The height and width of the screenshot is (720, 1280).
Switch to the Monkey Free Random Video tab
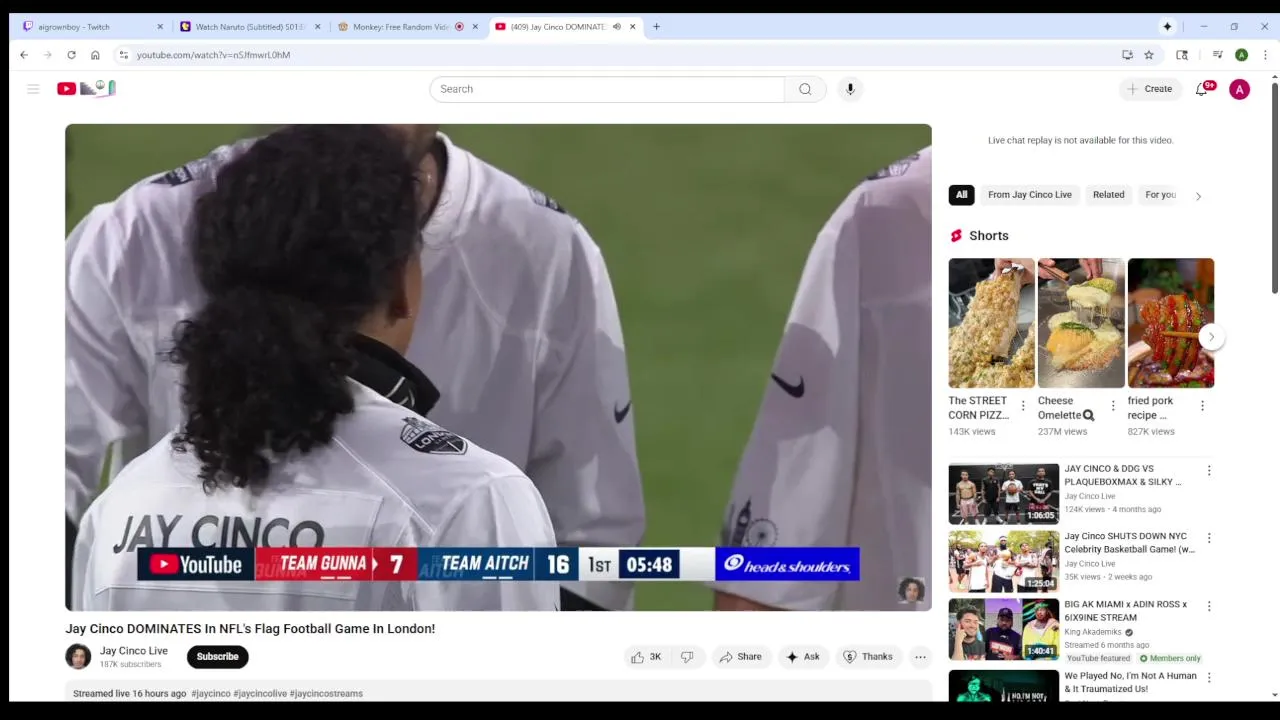(408, 27)
